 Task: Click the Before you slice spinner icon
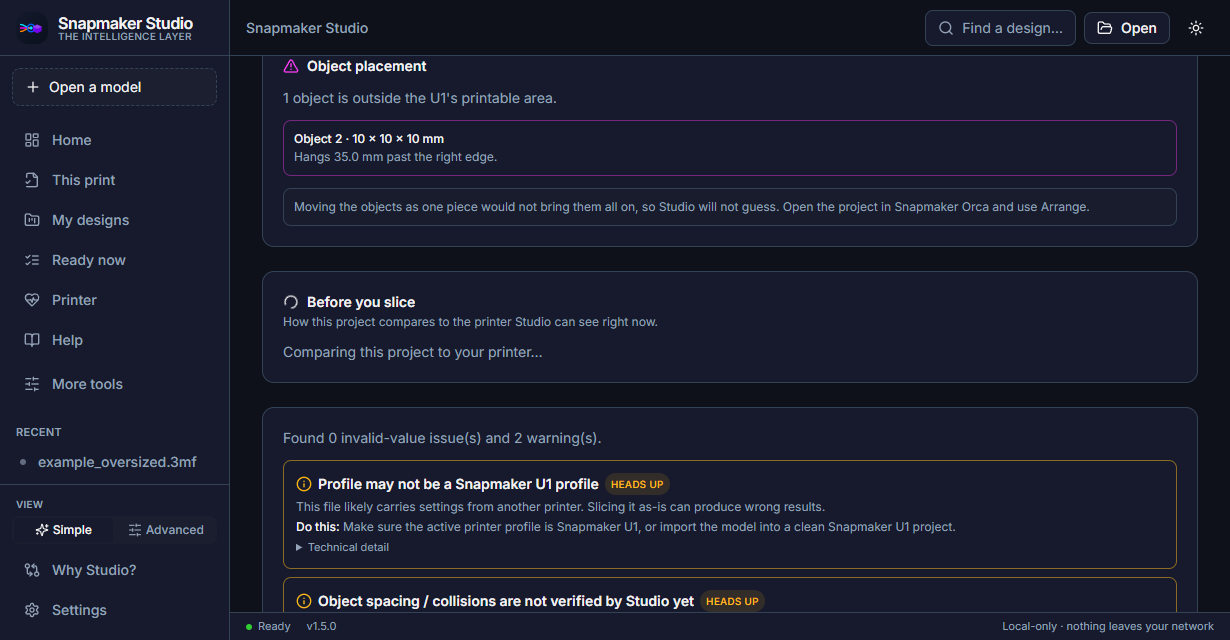[x=291, y=302]
